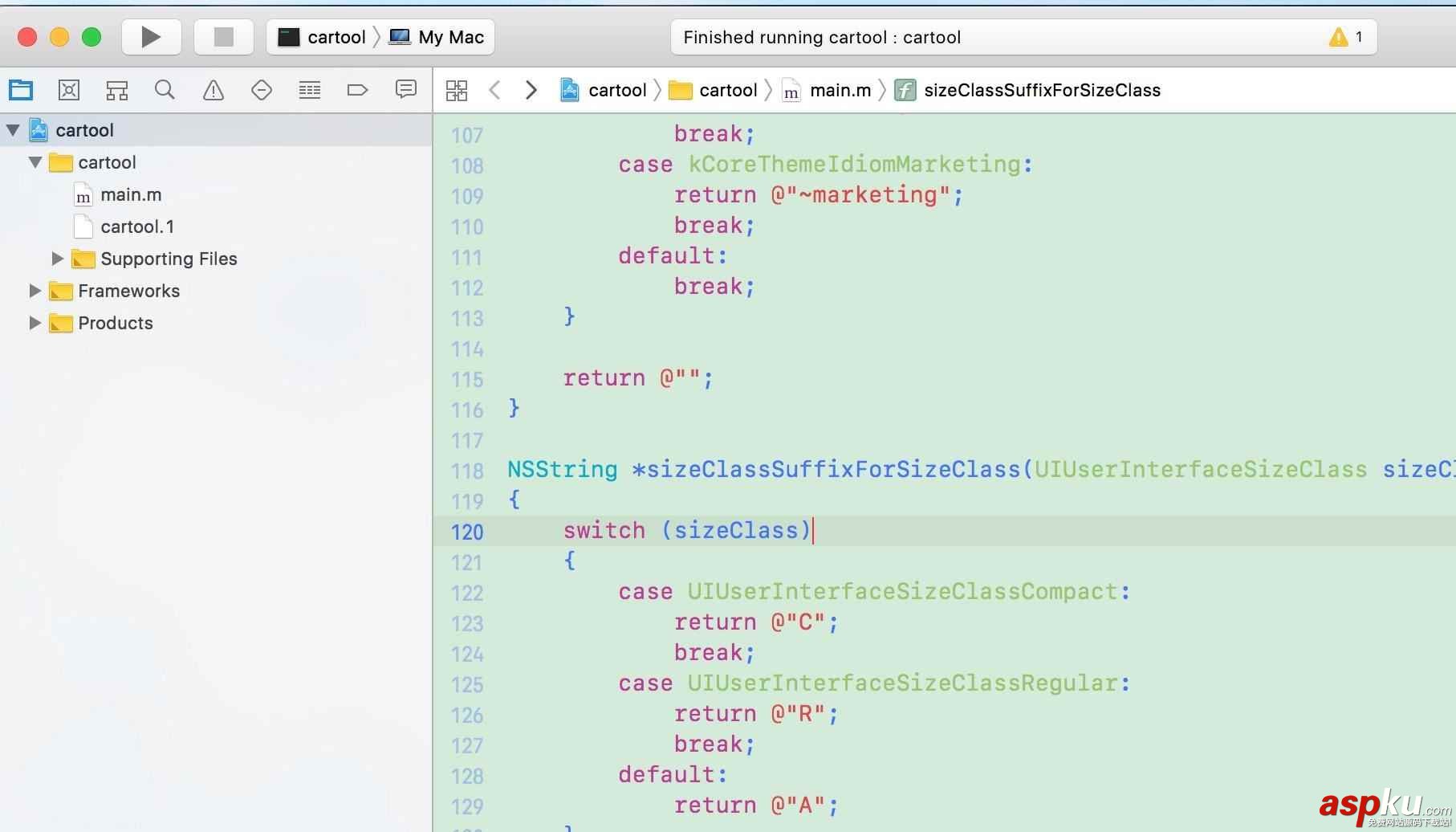The height and width of the screenshot is (832, 1456).
Task: Click the @"R" string on line 126
Action: tap(799, 714)
